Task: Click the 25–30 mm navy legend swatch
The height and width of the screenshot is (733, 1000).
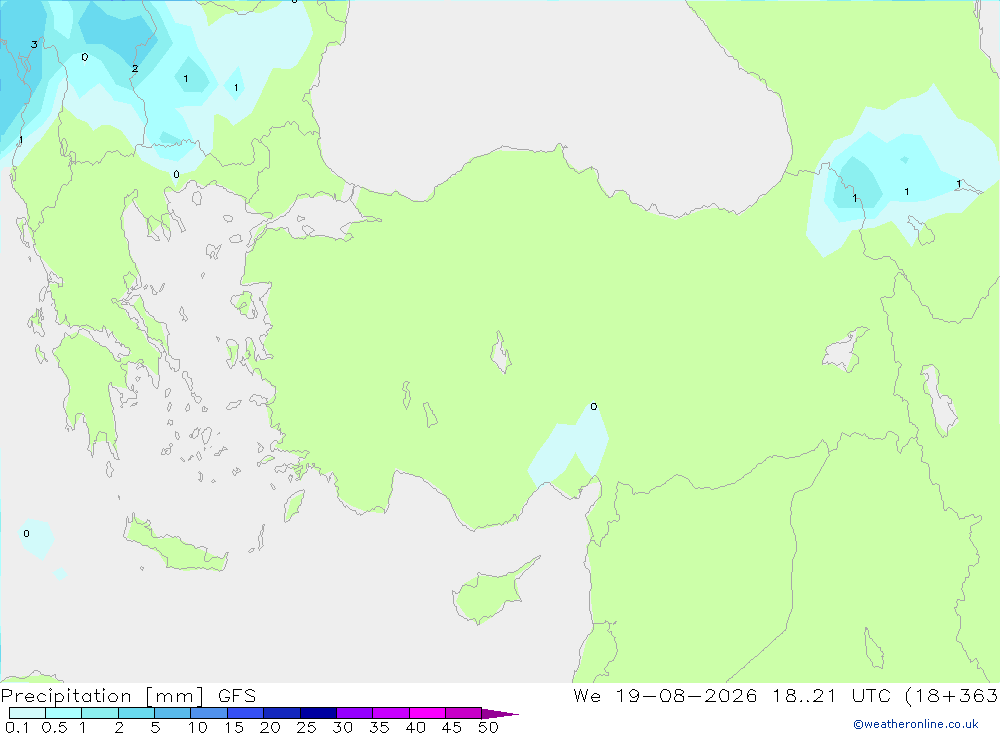Action: click(x=318, y=713)
